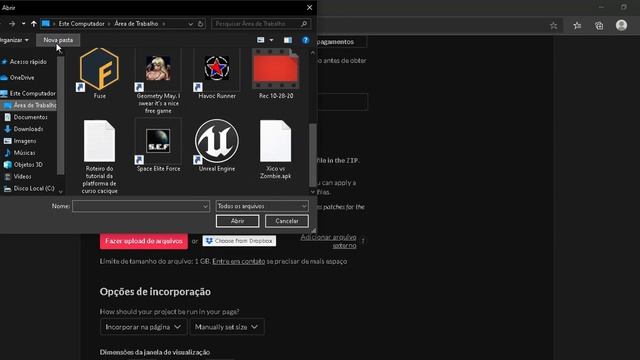This screenshot has width=640, height=360.
Task: Open the browser favorites list icon
Action: (577, 25)
